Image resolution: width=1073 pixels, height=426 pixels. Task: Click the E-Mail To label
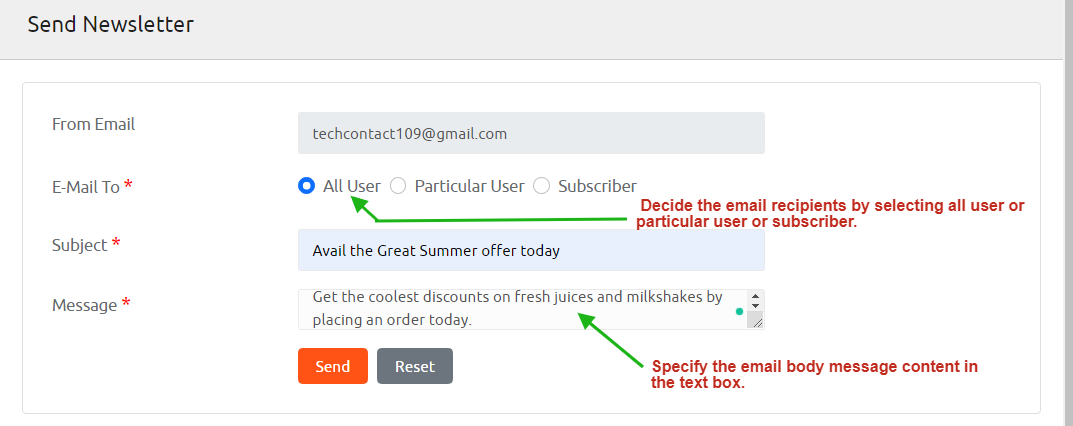[x=86, y=187]
